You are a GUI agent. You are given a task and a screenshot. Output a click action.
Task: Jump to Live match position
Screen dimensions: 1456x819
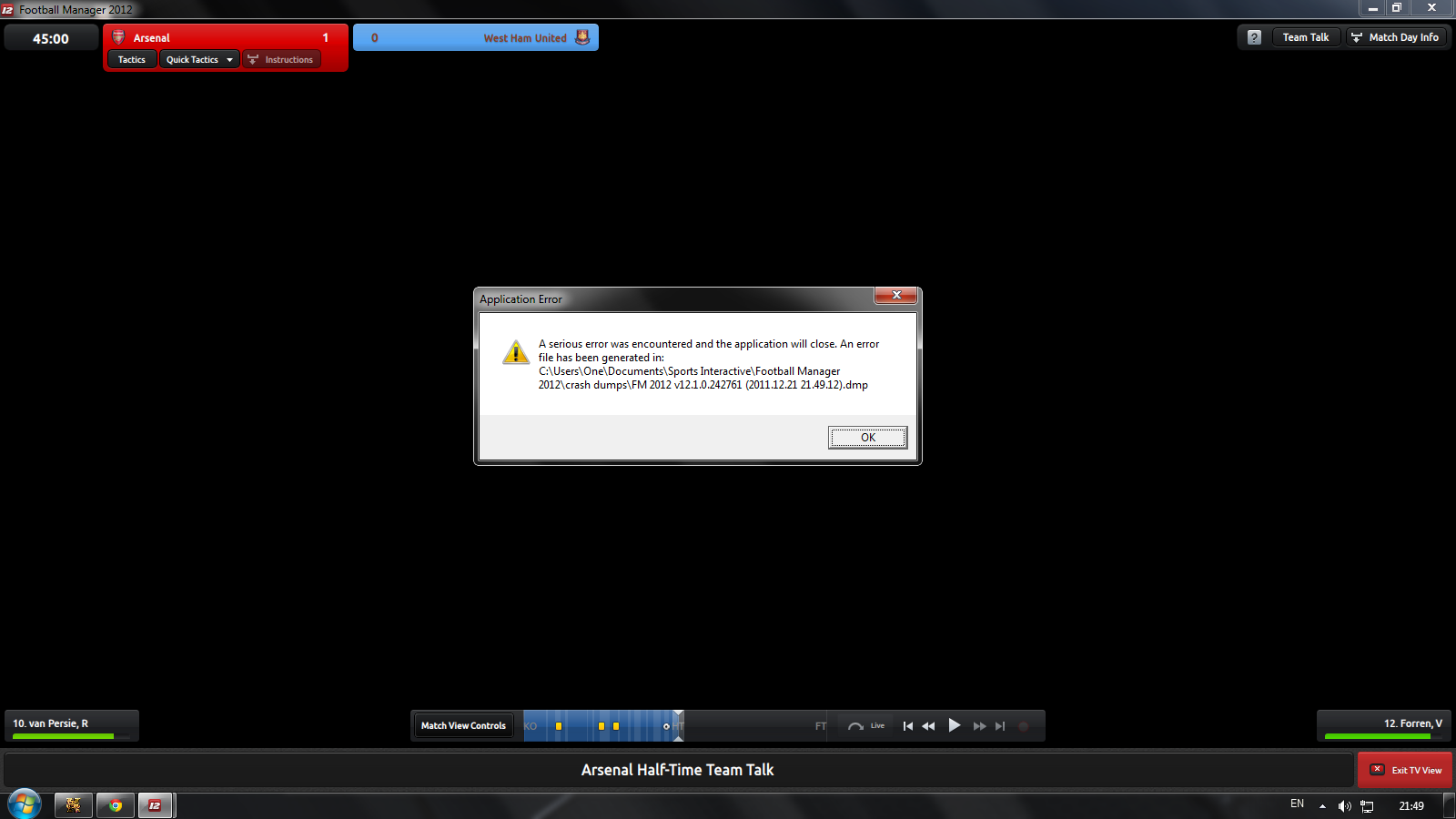866,726
